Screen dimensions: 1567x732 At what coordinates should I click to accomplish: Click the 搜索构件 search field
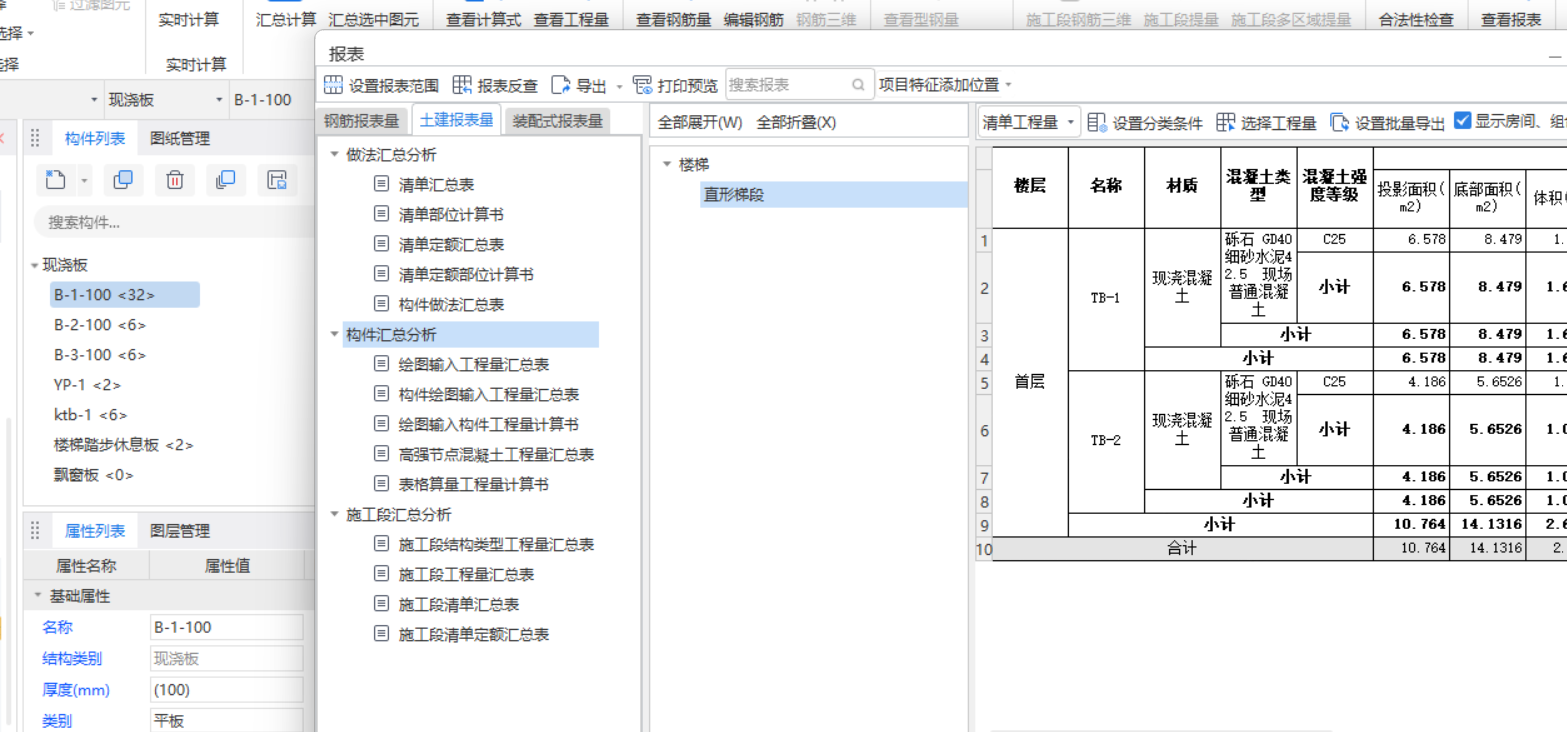pos(175,222)
